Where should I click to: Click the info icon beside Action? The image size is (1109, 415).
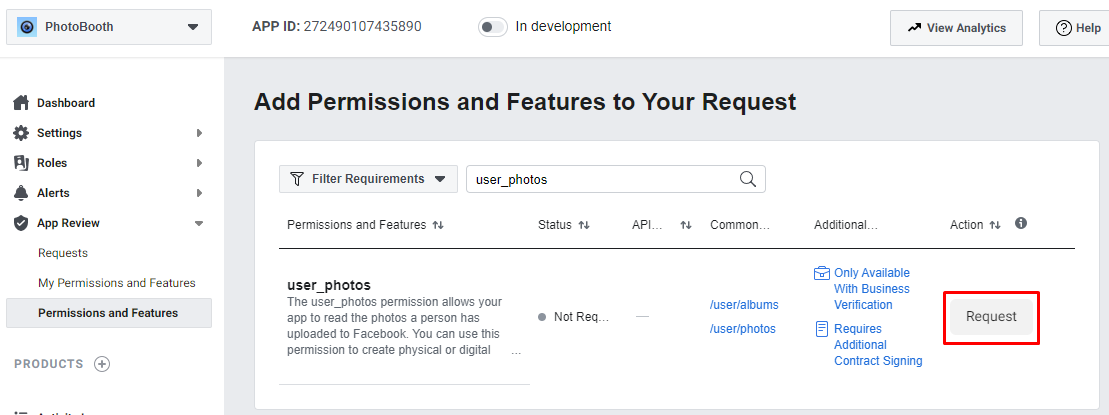(x=1021, y=224)
